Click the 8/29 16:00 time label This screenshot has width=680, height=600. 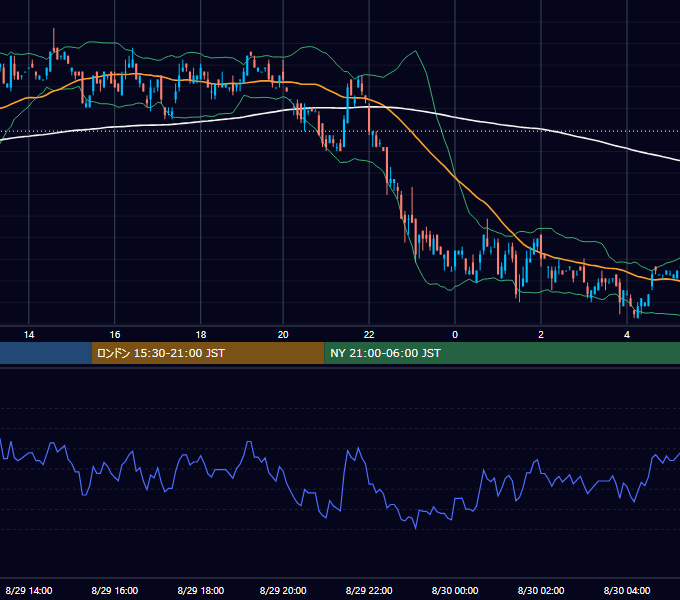(x=114, y=590)
